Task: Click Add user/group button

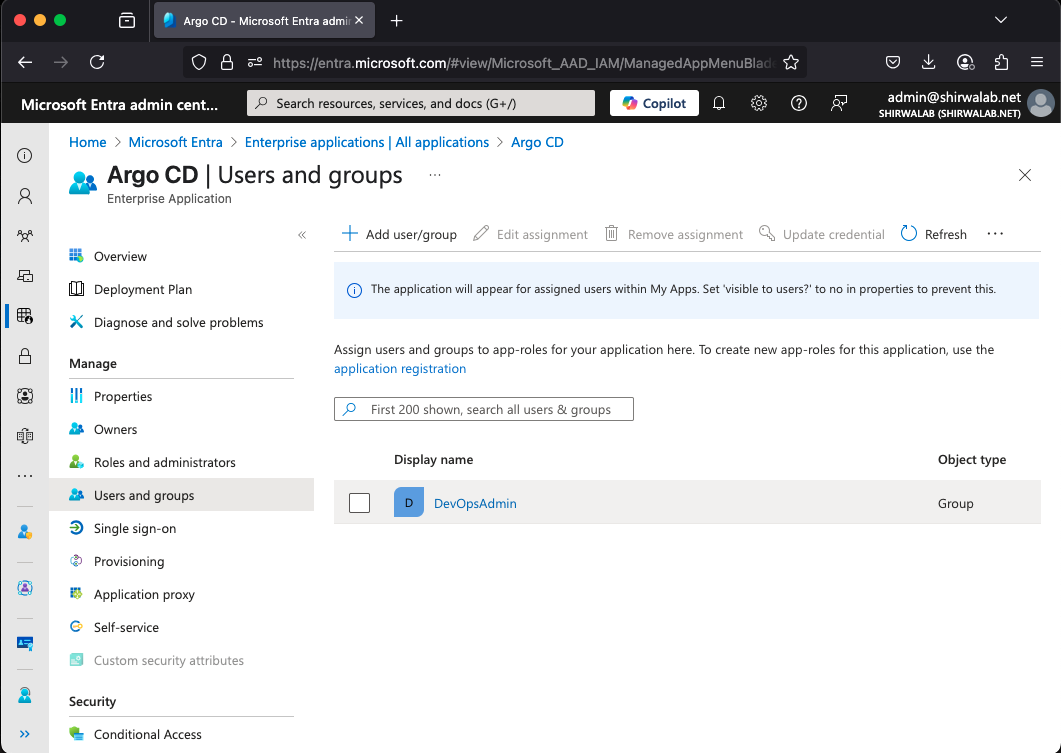Action: (399, 234)
